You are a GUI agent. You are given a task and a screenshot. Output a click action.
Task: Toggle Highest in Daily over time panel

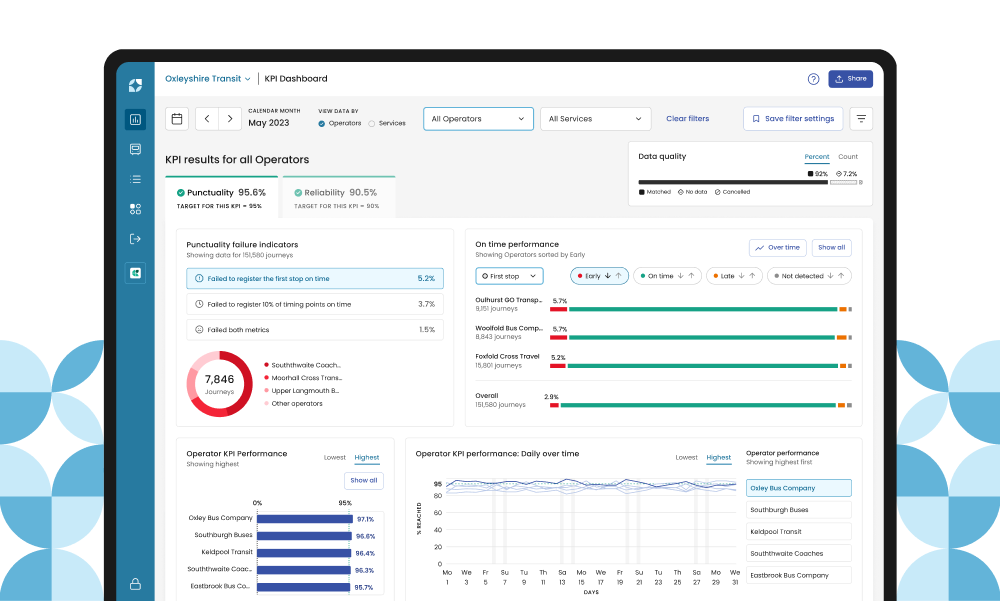pyautogui.click(x=719, y=457)
